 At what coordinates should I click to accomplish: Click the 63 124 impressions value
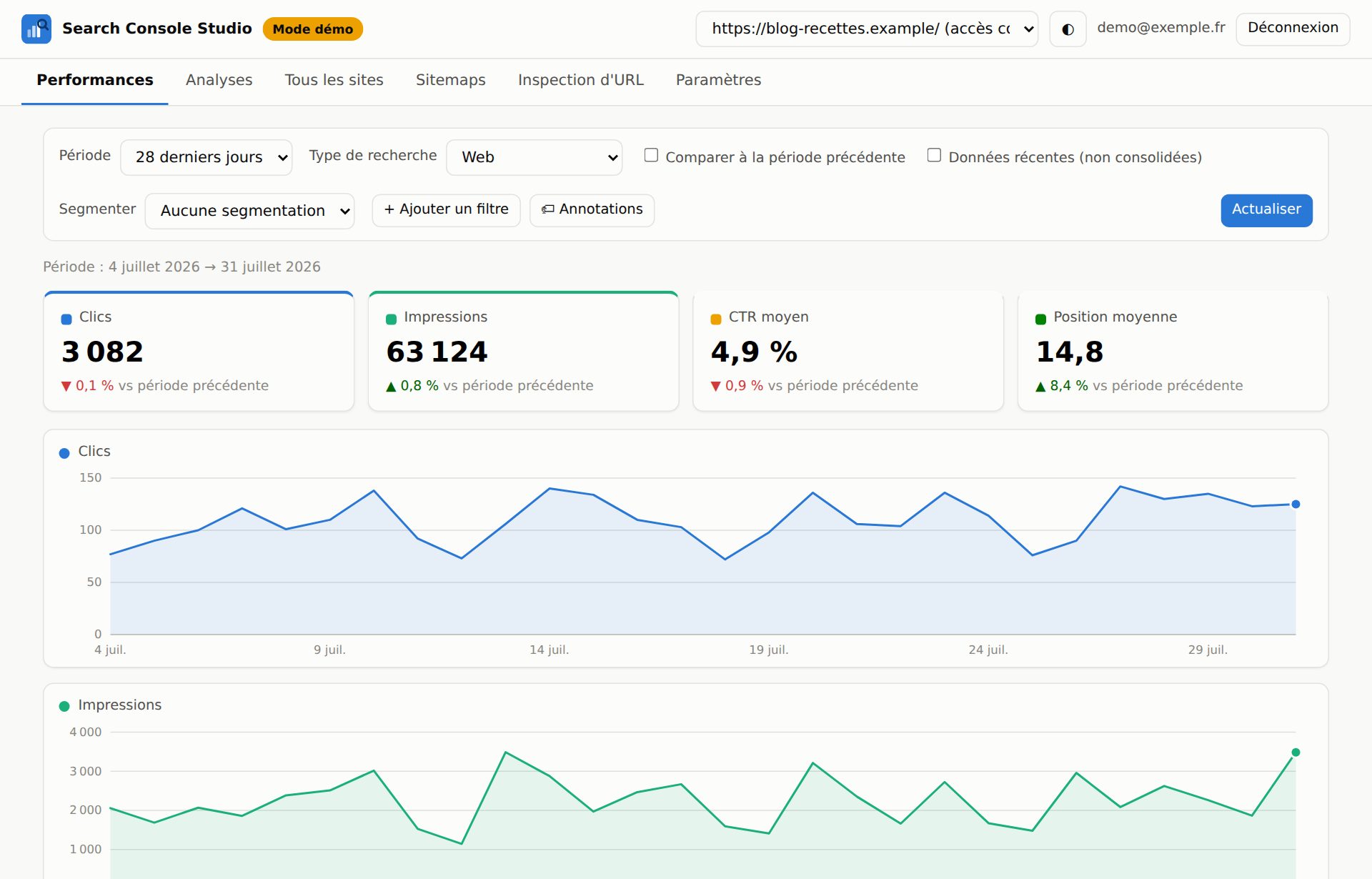click(x=437, y=352)
